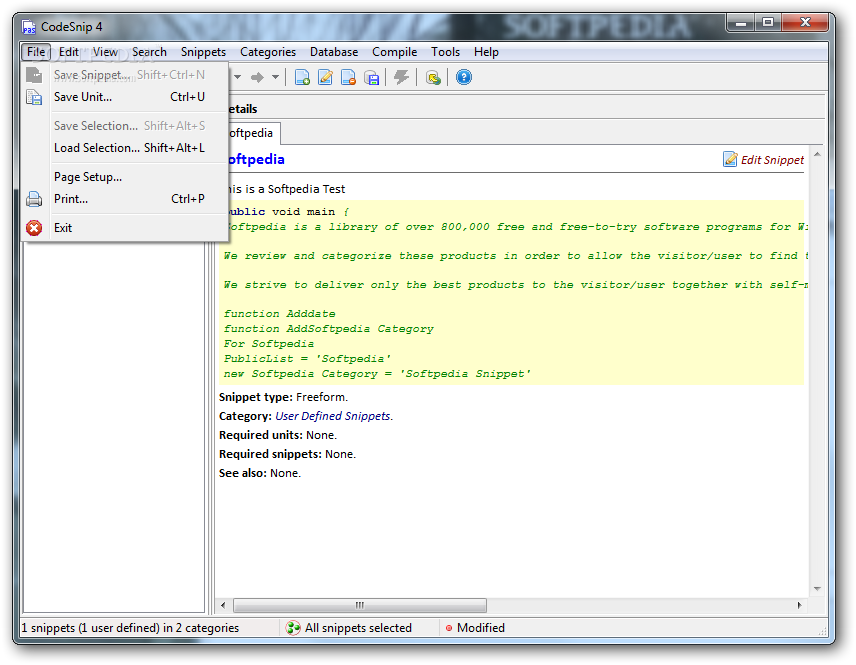Open the Edit menu
Image resolution: width=856 pixels, height=665 pixels.
[69, 52]
